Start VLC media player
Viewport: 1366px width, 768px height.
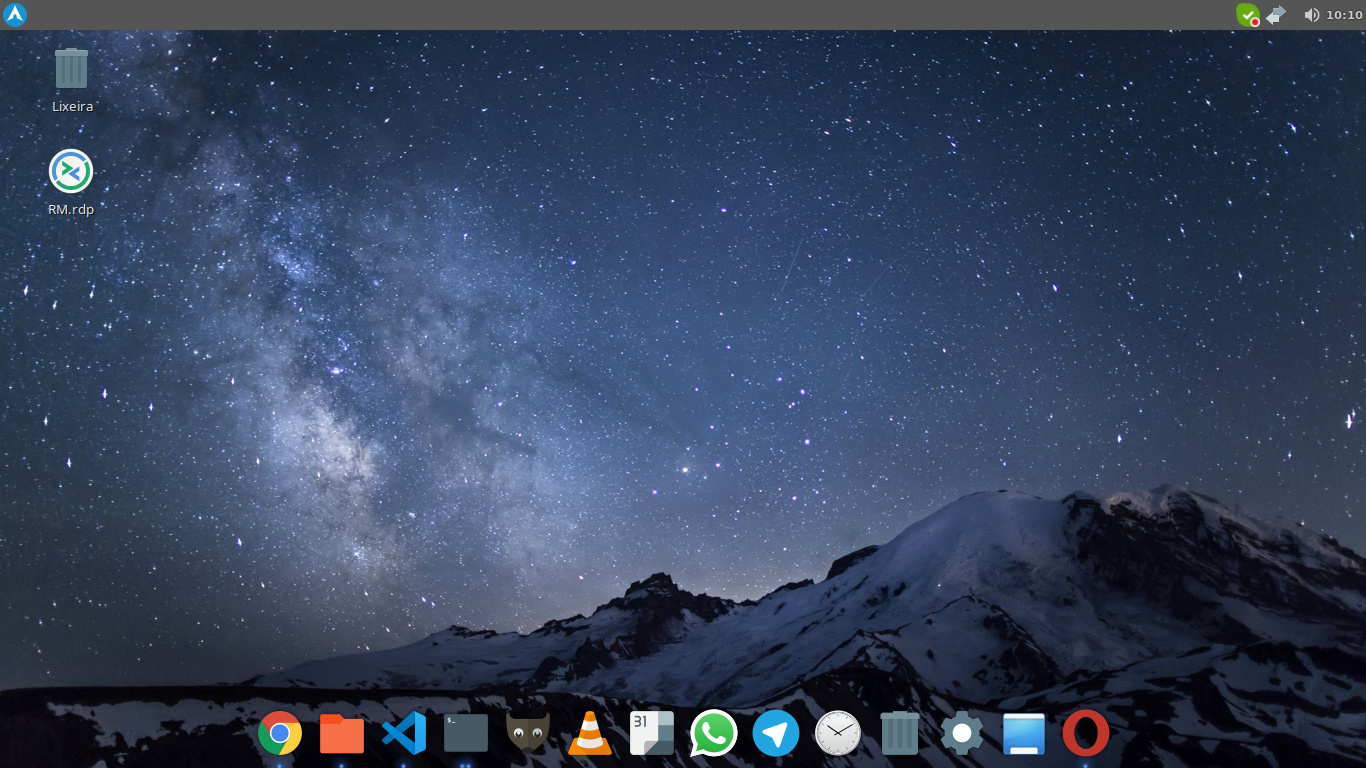click(590, 734)
